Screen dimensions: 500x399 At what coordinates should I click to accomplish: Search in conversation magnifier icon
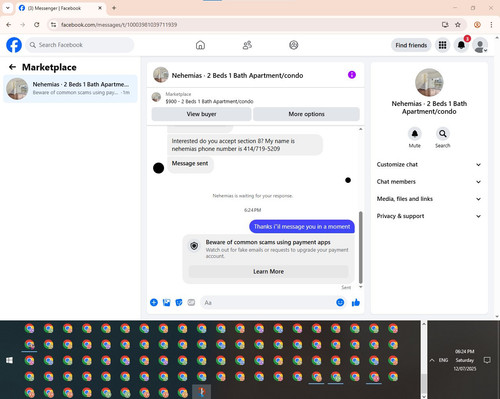(x=443, y=134)
